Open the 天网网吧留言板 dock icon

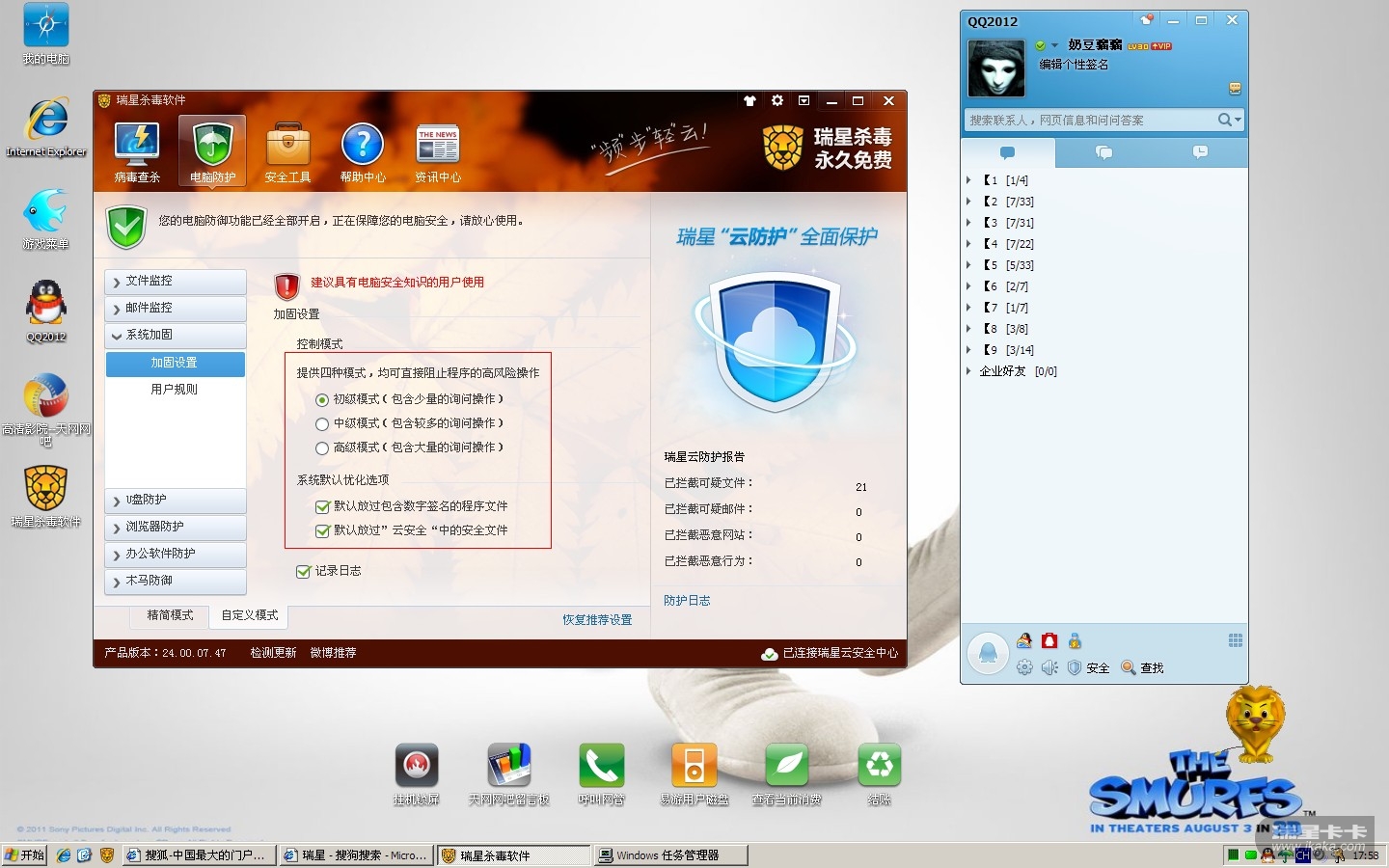coord(509,774)
